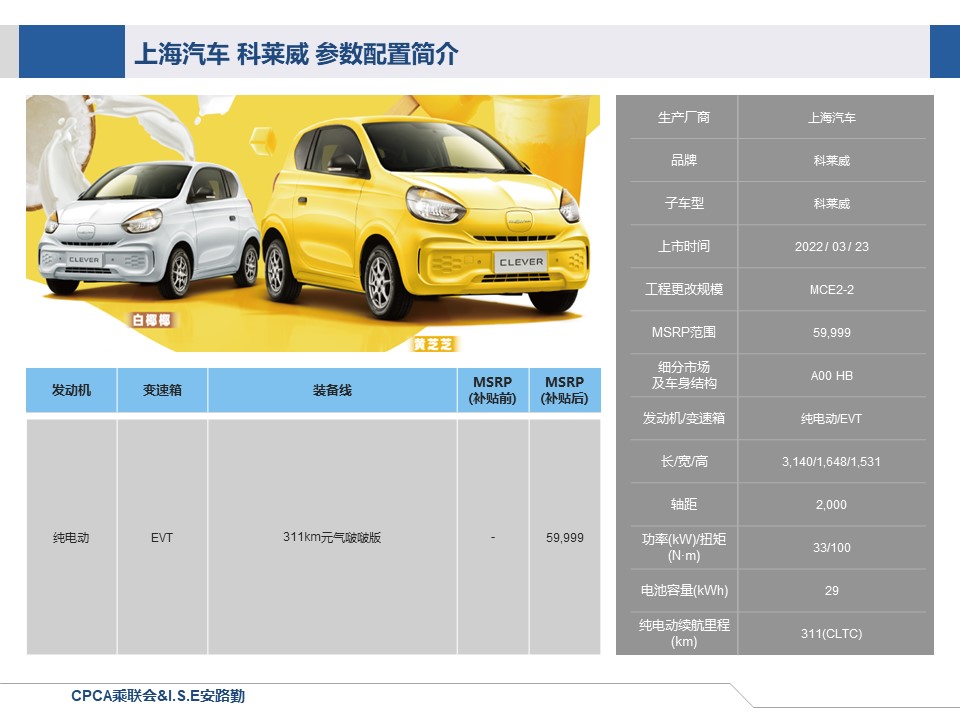Select the 纯电动/EVT value
Image resolution: width=960 pixels, height=720 pixels.
pos(831,419)
